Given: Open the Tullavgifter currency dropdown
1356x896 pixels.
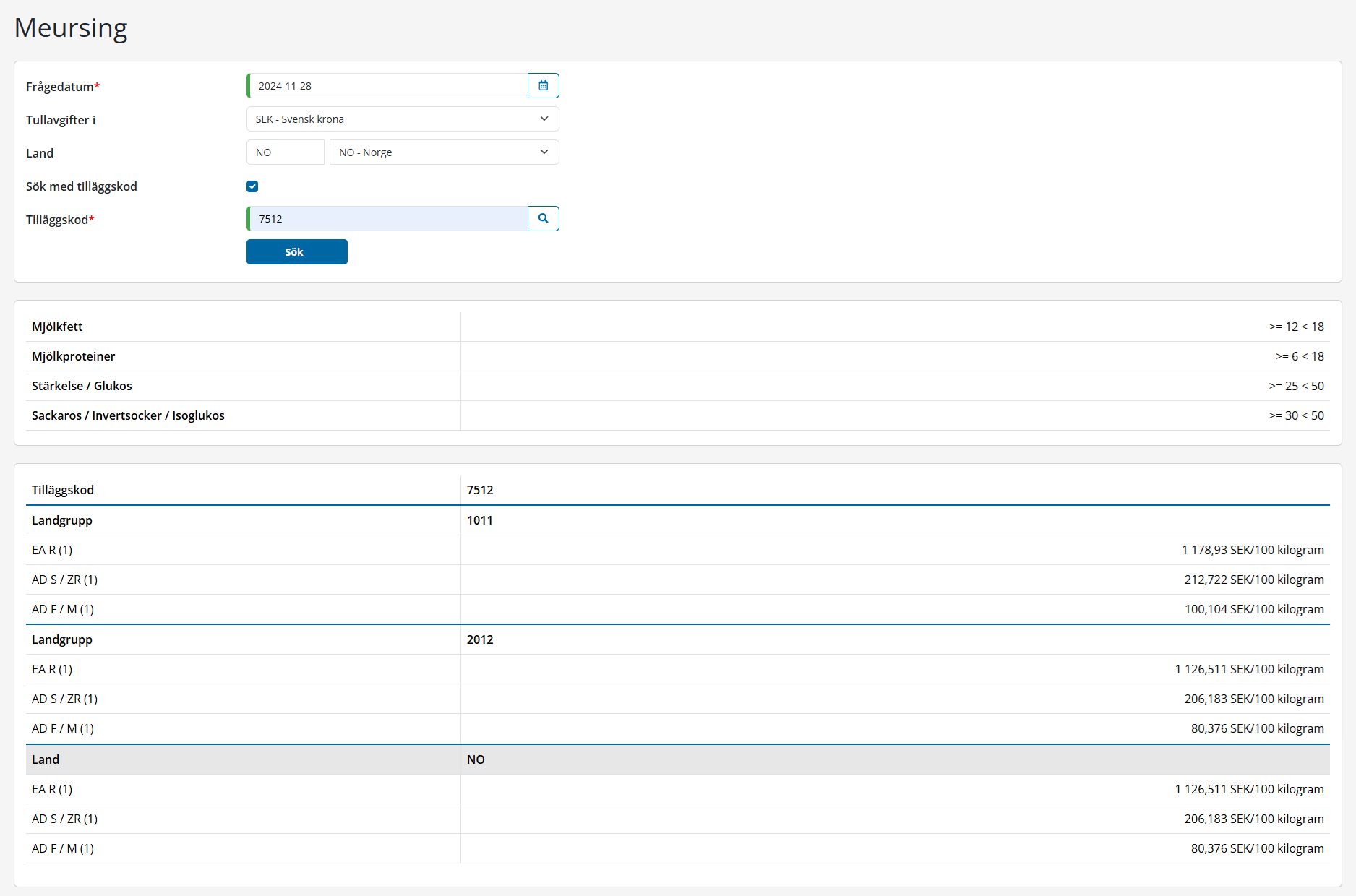Looking at the screenshot, I should tap(402, 119).
